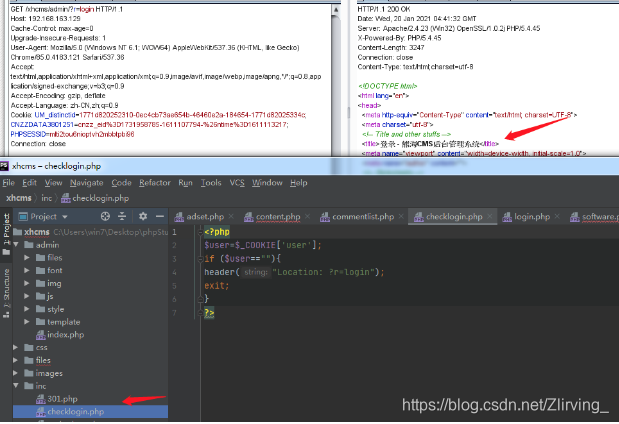
Task: Click the Host header line in request pane
Action: (45, 19)
